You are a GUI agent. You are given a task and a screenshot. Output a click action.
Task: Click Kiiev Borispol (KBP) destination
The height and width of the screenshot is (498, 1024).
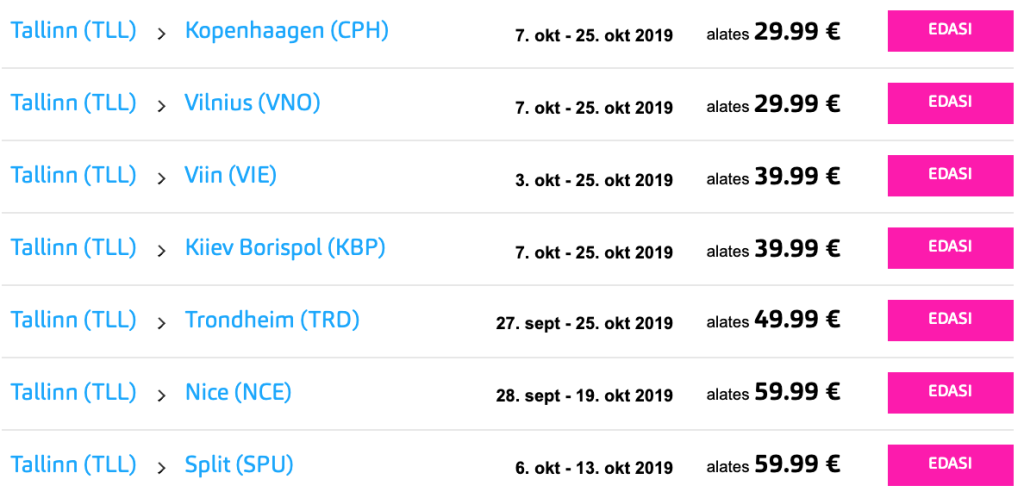pos(285,248)
